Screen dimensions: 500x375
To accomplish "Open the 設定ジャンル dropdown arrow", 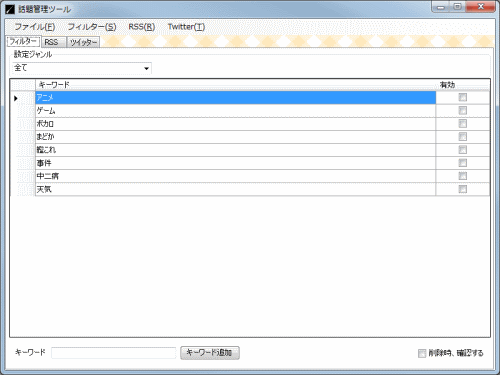I will (146, 68).
